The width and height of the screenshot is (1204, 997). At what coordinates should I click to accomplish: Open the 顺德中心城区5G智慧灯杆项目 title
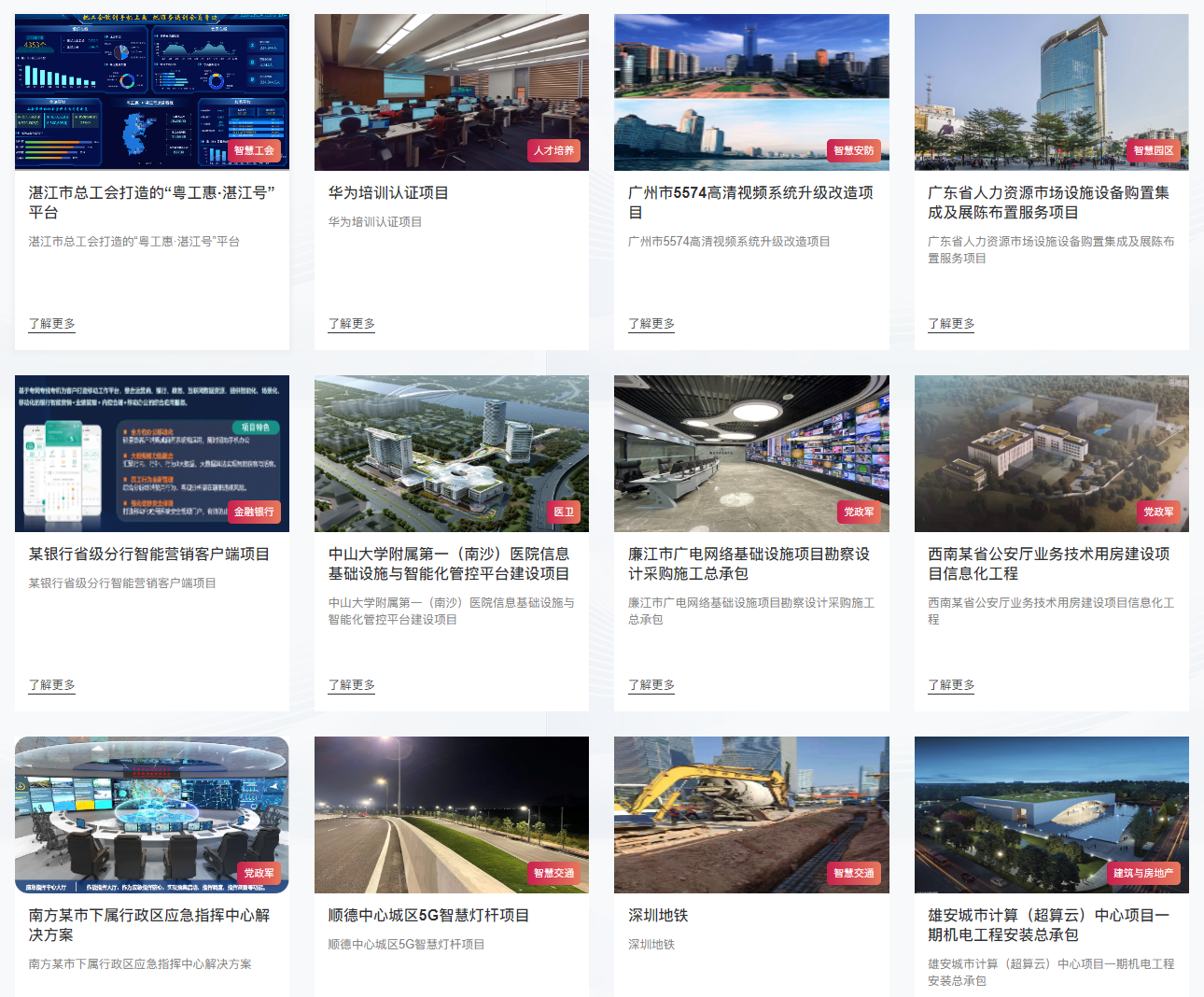428,915
